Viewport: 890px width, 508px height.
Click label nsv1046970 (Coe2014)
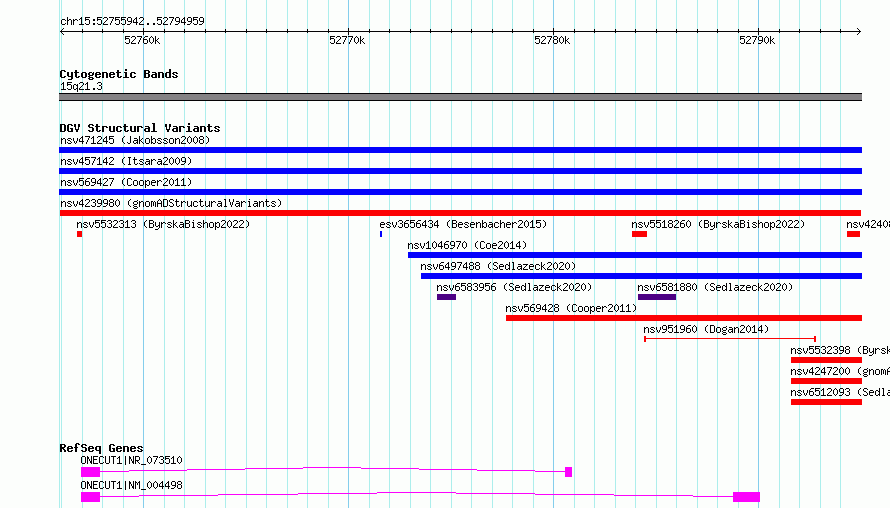(x=467, y=245)
